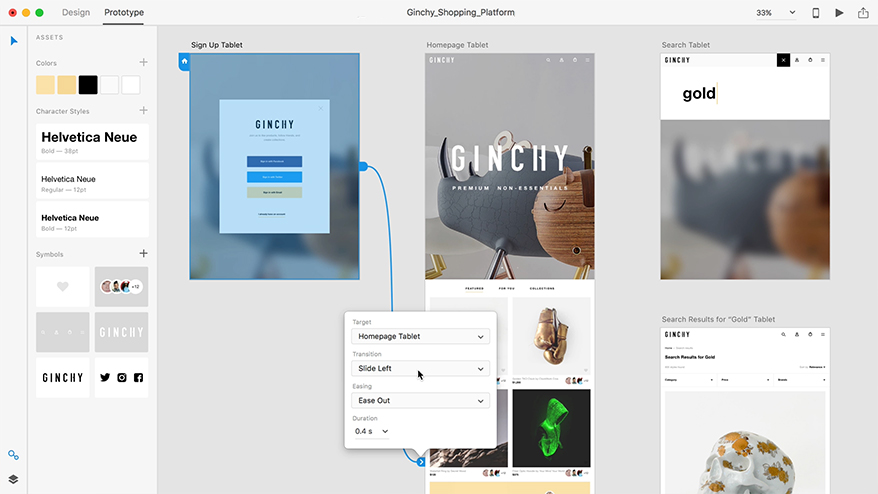Open the Transition dropdown showing Slide Left
The height and width of the screenshot is (494, 878).
pos(421,369)
